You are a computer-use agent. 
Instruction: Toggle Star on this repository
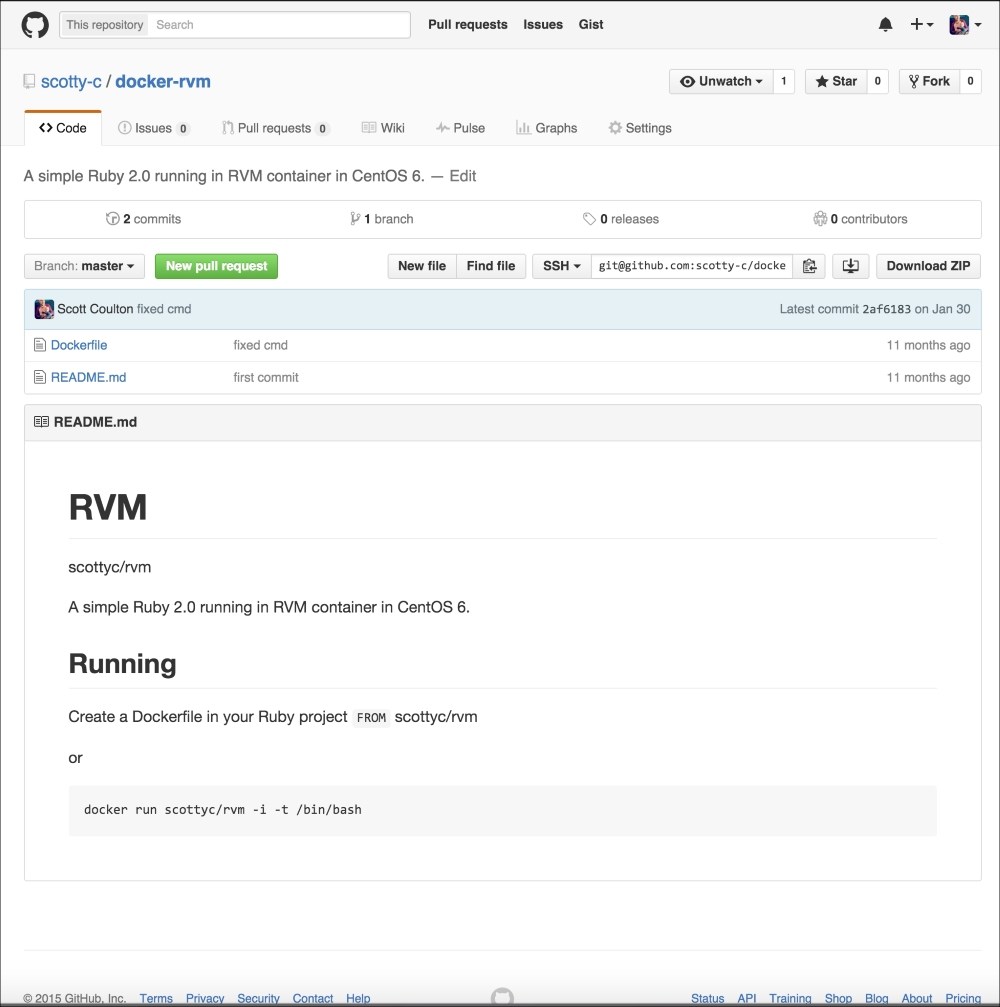pyautogui.click(x=836, y=81)
